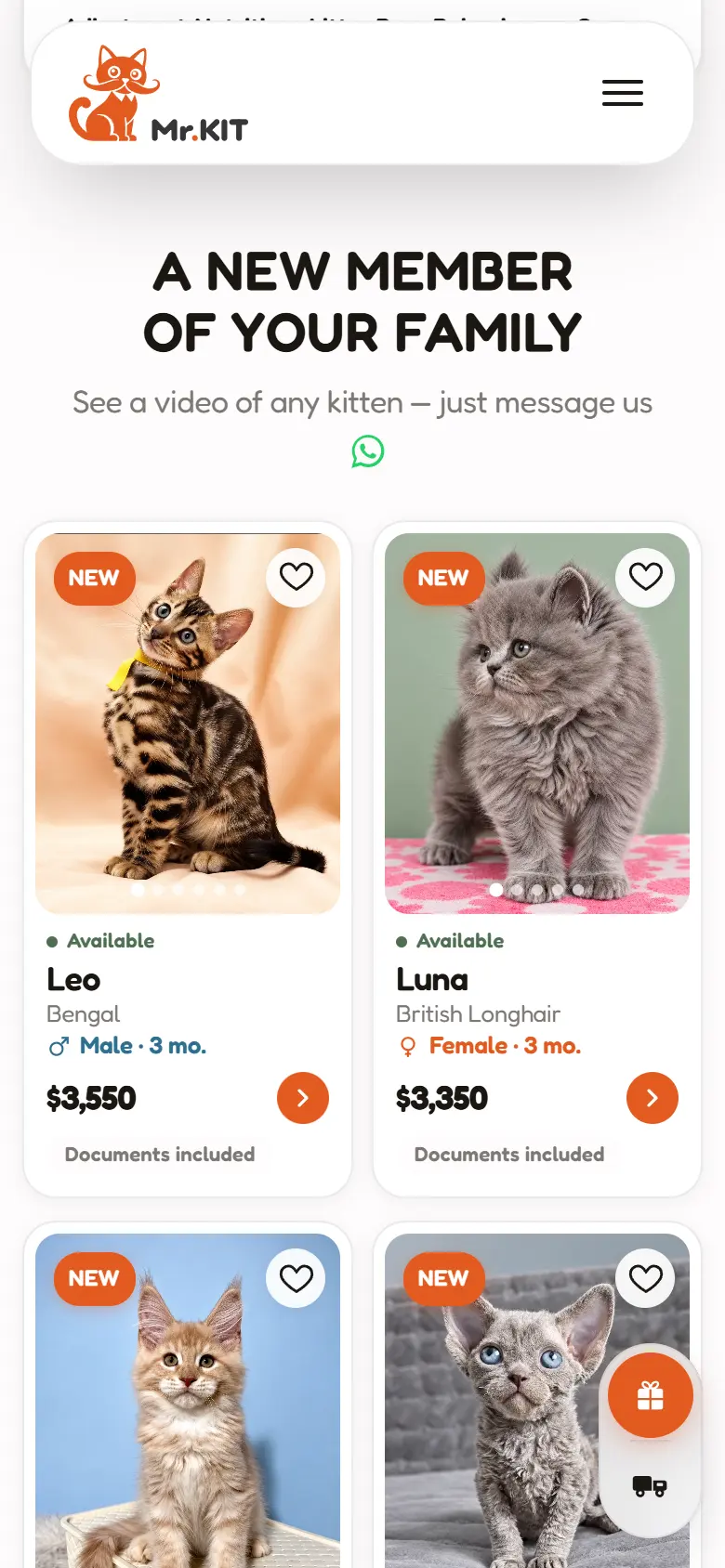The width and height of the screenshot is (725, 1568).
Task: Click the delivery truck icon
Action: (650, 1486)
